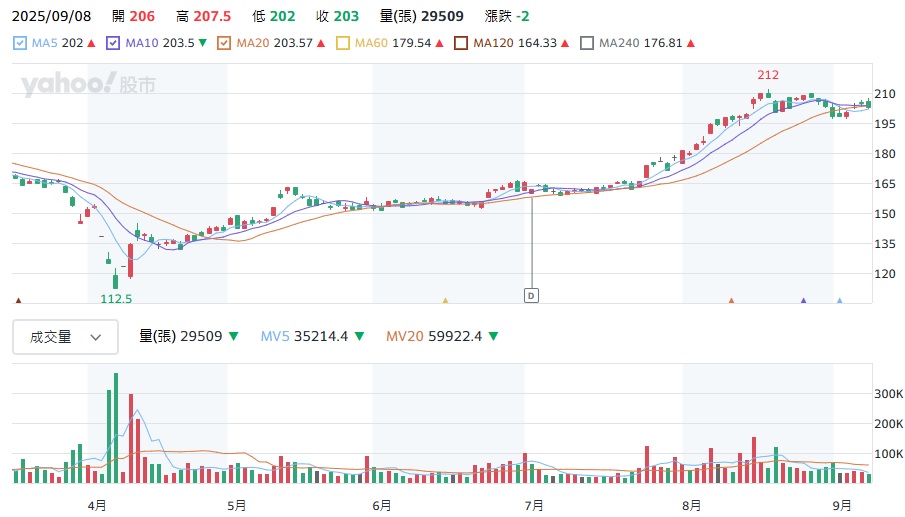
Task: Click the 8月 label on time axis
Action: pyautogui.click(x=691, y=505)
